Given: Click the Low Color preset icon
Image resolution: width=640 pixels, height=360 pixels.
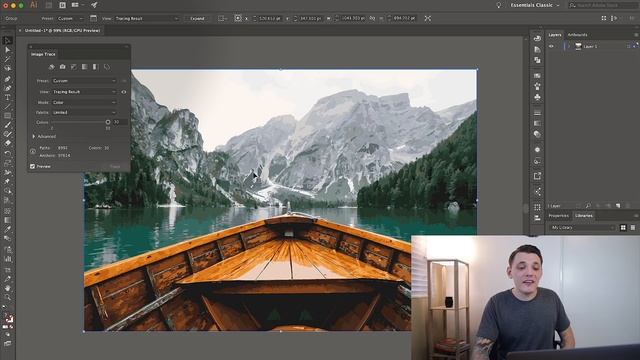Looking at the screenshot, I should point(73,67).
